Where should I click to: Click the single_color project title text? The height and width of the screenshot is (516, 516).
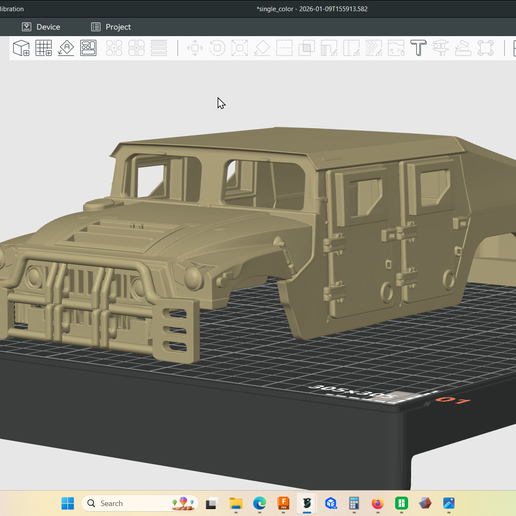(312, 9)
